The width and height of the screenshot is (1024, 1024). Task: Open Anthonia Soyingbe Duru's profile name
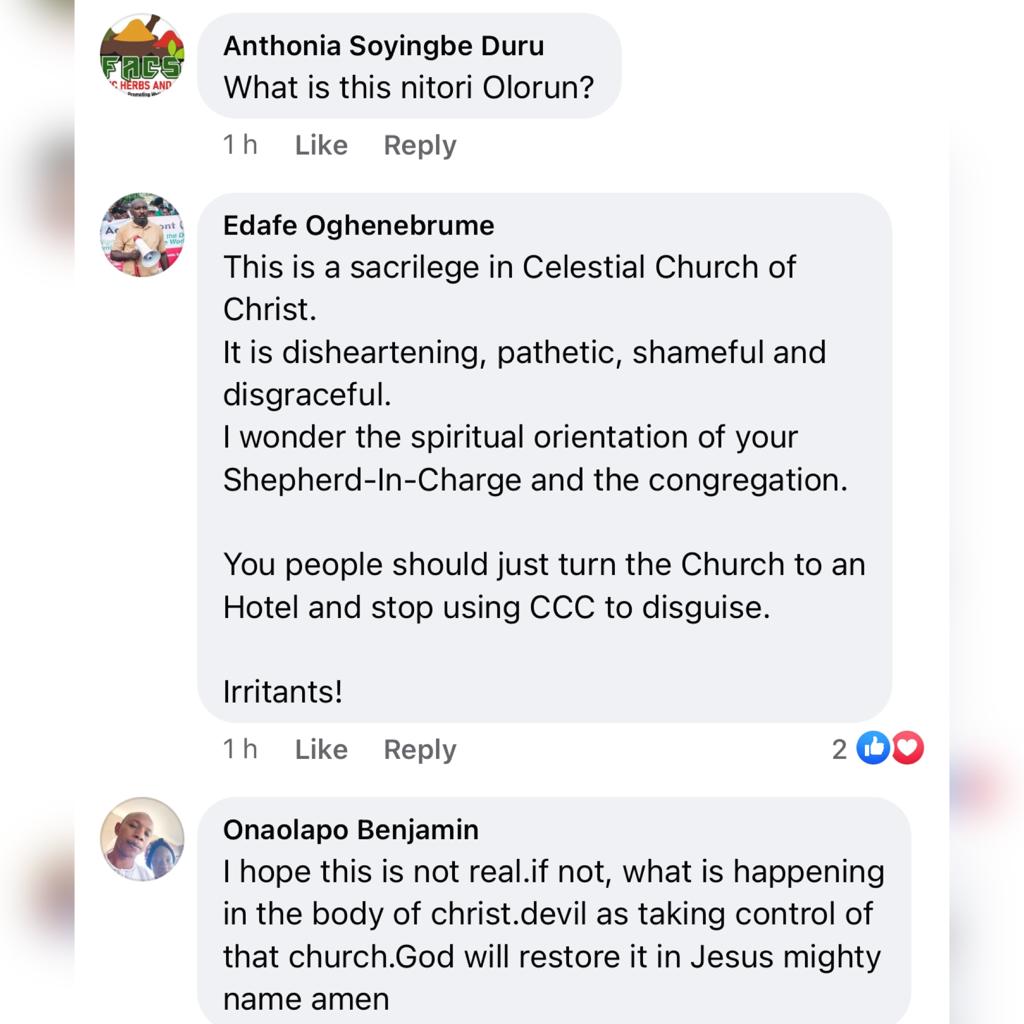(x=385, y=46)
